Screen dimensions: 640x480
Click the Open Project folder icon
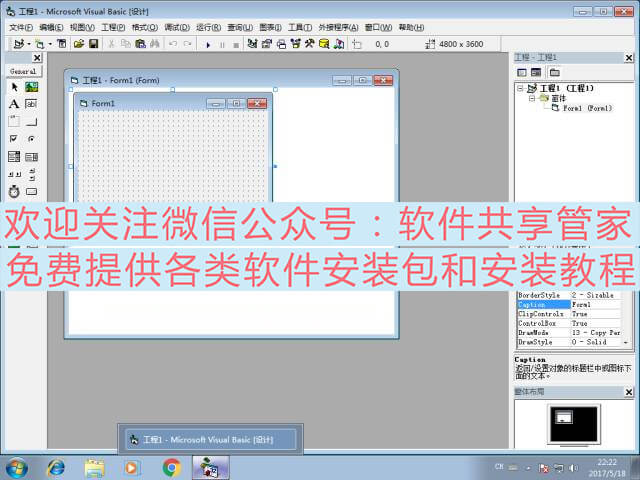79,44
